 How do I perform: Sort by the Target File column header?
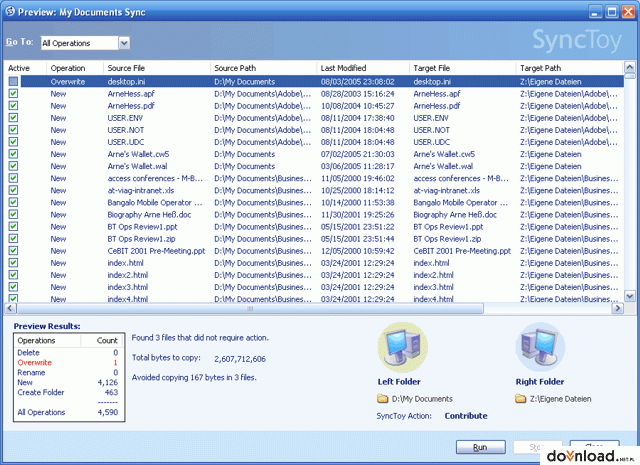pyautogui.click(x=463, y=68)
